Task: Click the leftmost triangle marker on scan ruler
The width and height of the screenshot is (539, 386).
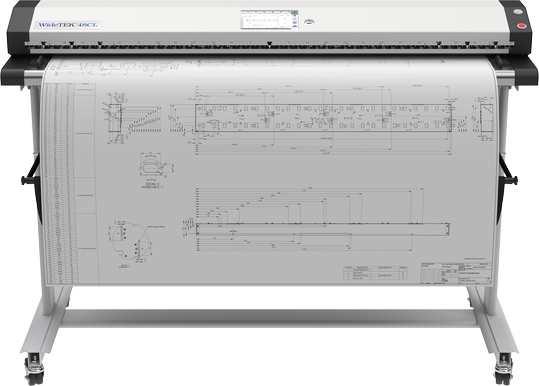Action: (43, 43)
